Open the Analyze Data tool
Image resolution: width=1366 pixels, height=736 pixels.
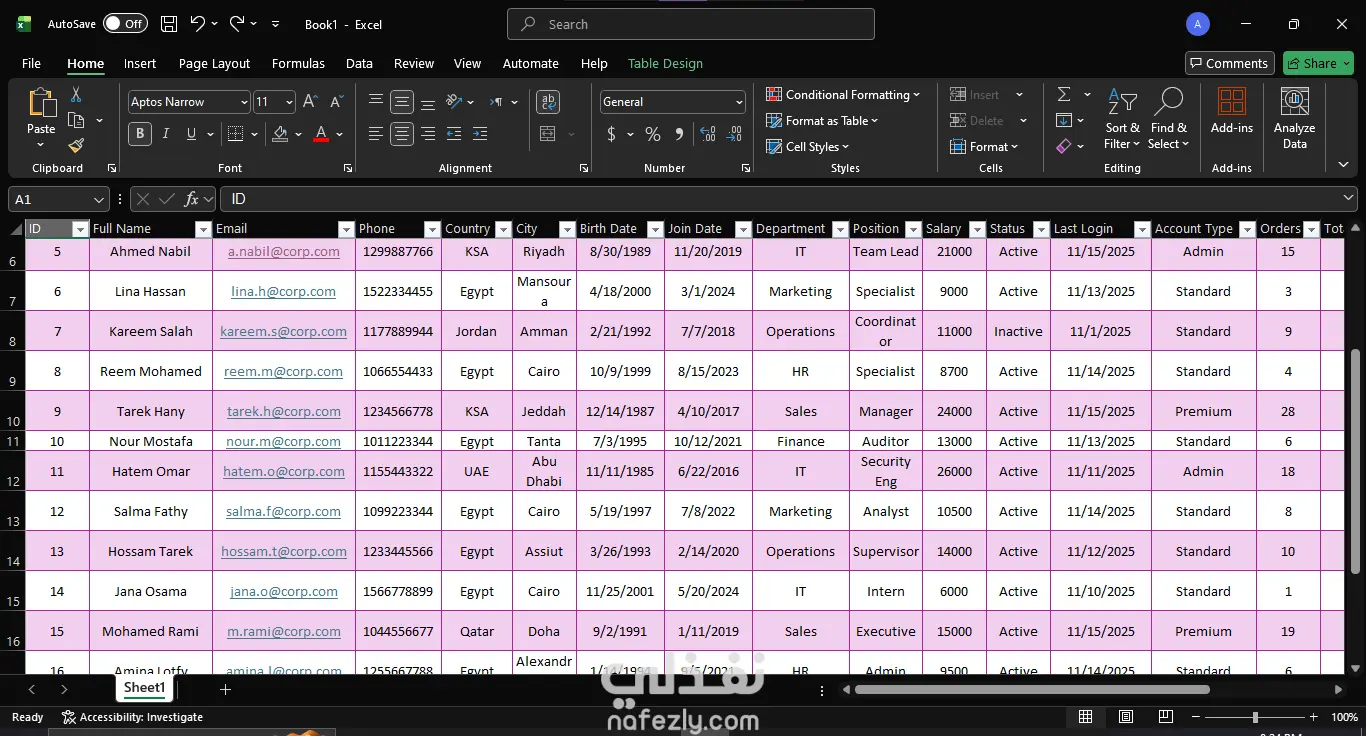[x=1294, y=118]
